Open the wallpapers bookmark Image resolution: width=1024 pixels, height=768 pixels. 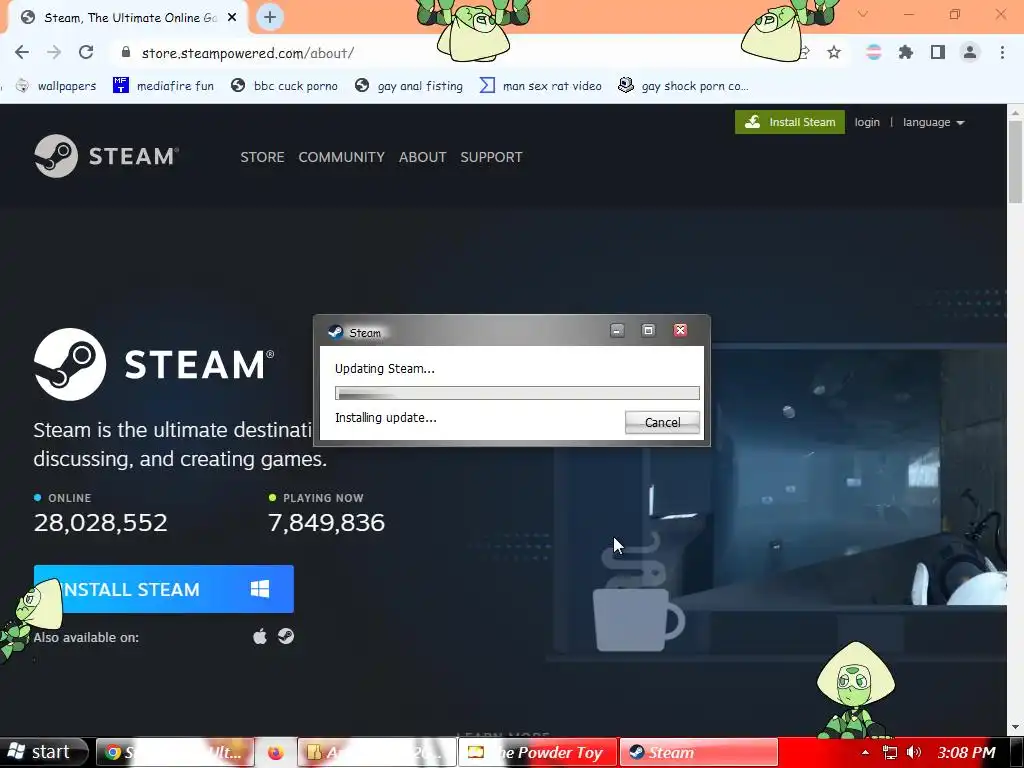click(x=56, y=86)
